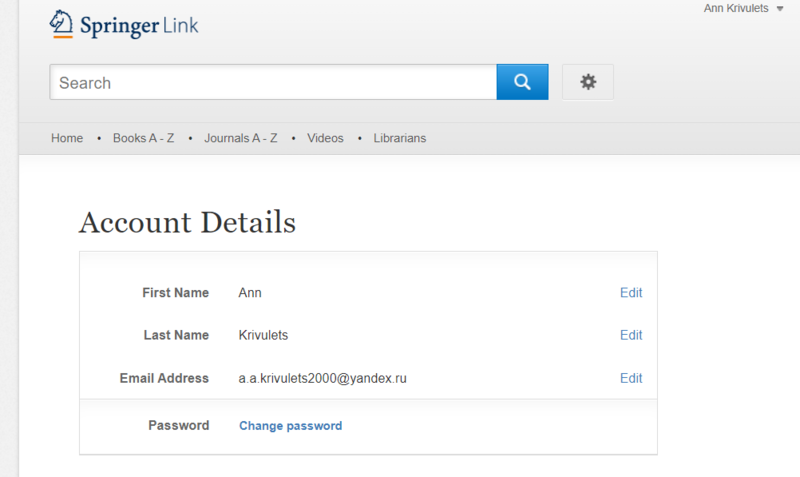Open the Videos navigation link
Screen dimensions: 800x477
[x=325, y=138]
